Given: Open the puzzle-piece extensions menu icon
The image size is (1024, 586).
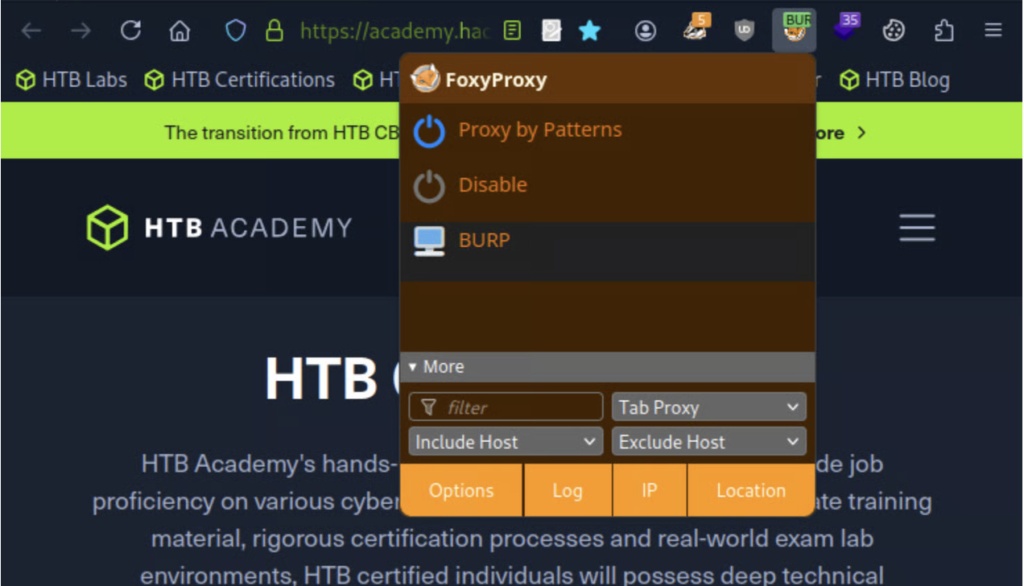Looking at the screenshot, I should (x=943, y=31).
